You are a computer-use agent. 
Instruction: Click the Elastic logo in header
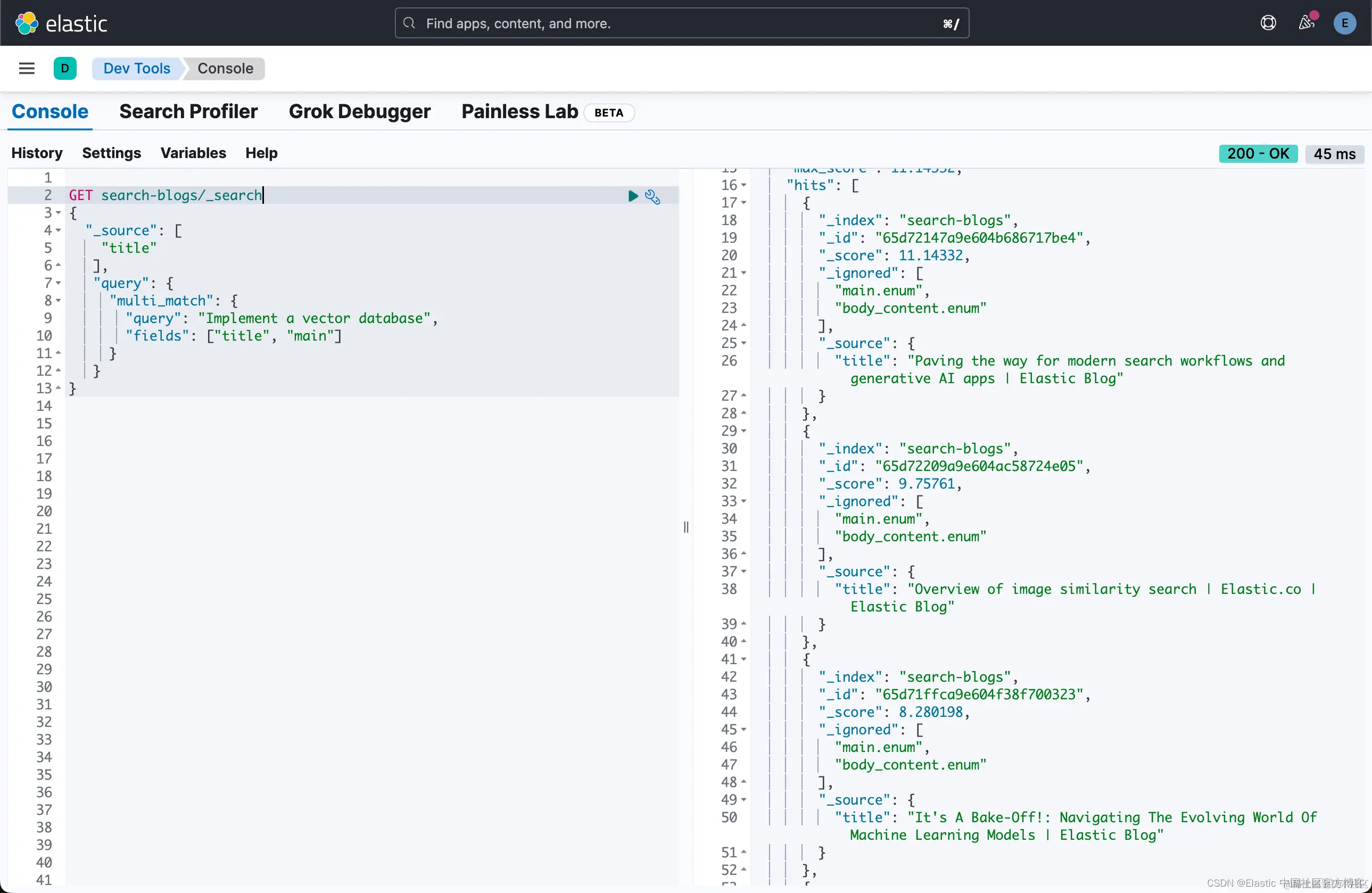pos(61,23)
